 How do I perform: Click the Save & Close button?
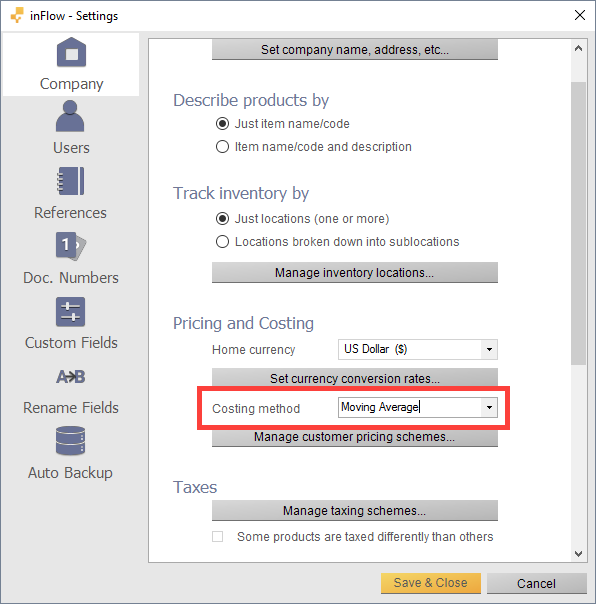click(431, 583)
